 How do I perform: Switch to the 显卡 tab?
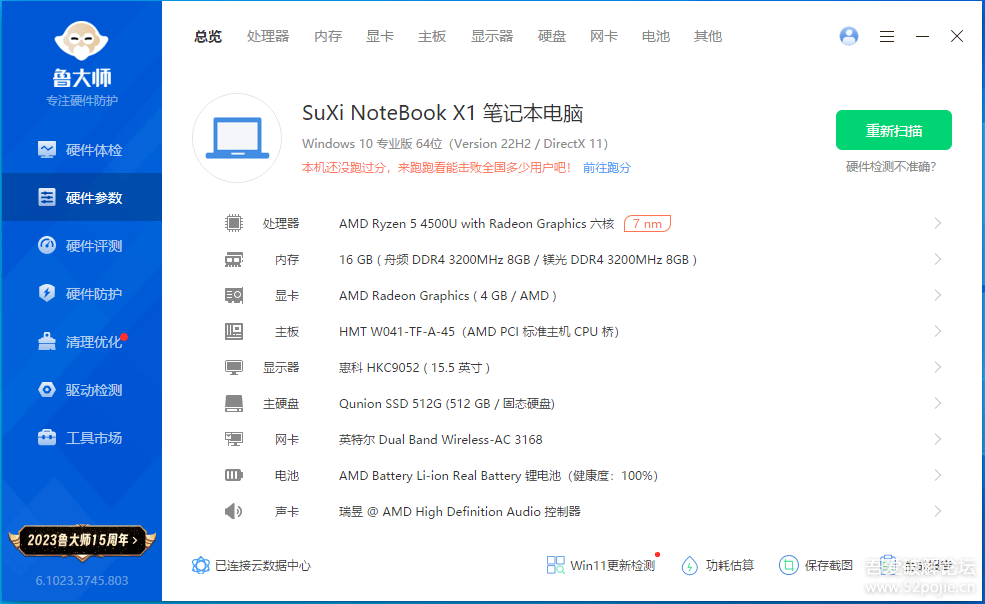point(380,36)
